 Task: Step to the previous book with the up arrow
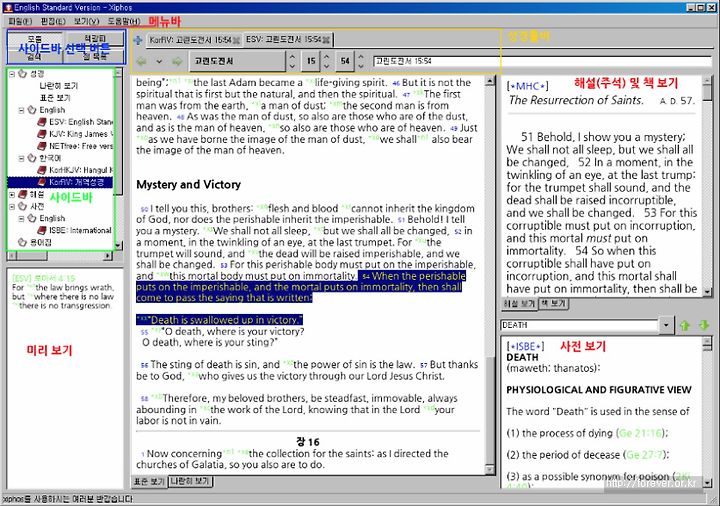coord(292,56)
